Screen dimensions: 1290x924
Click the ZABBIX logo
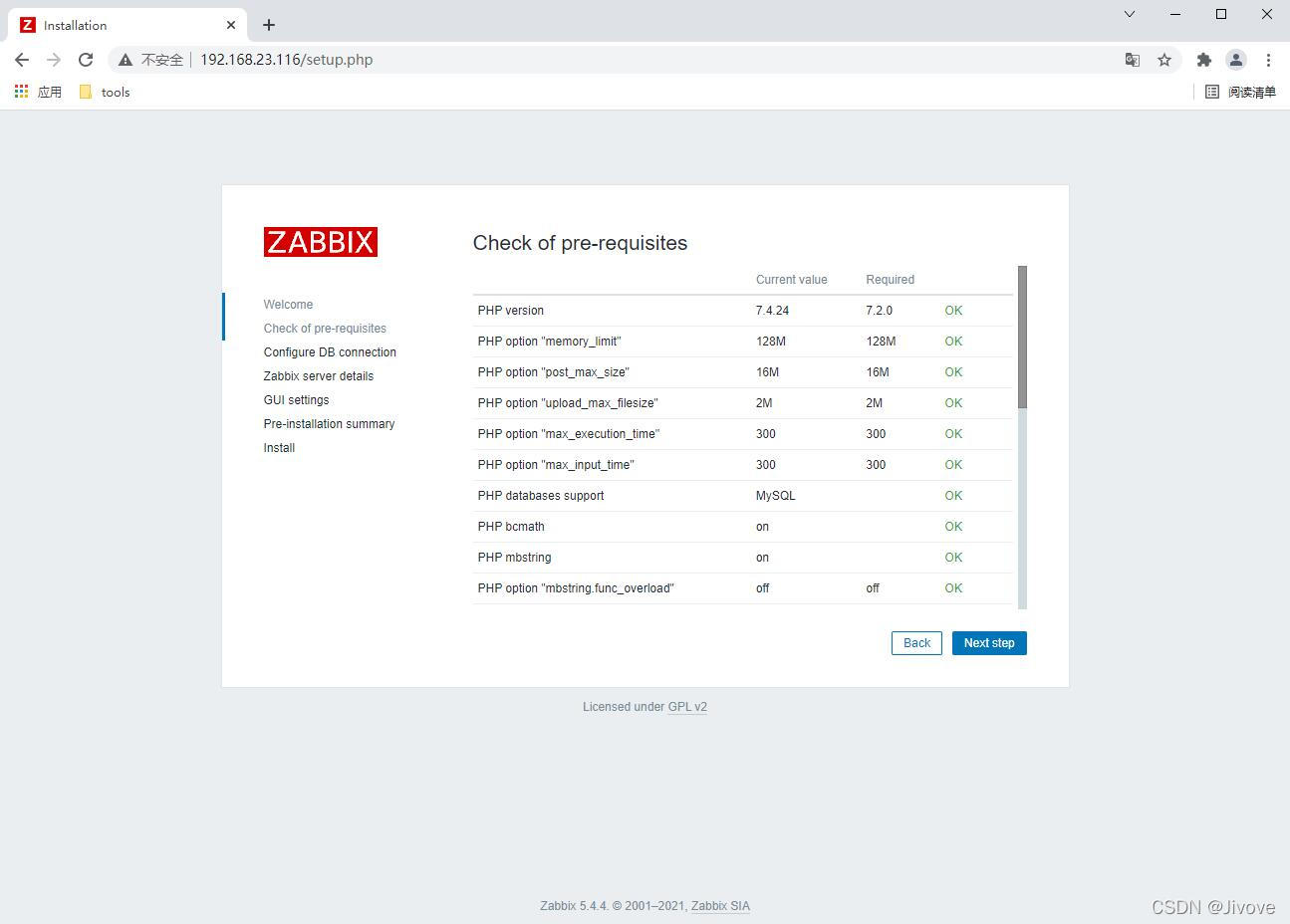(321, 242)
